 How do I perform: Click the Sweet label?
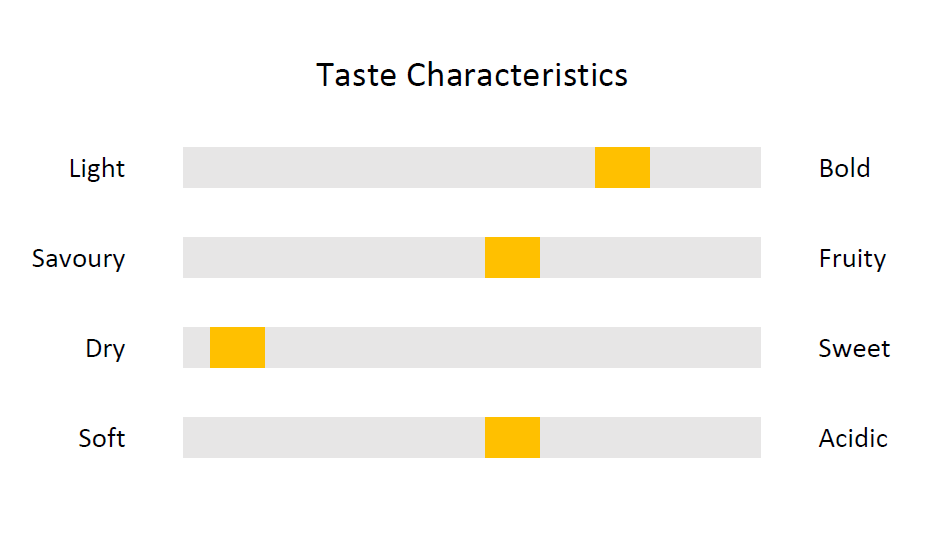[x=854, y=348]
